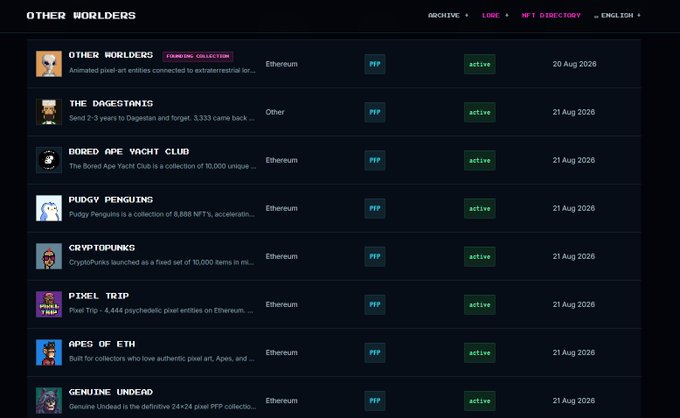680x418 pixels.
Task: Click the date in the Bored Ape row
Action: (574, 160)
